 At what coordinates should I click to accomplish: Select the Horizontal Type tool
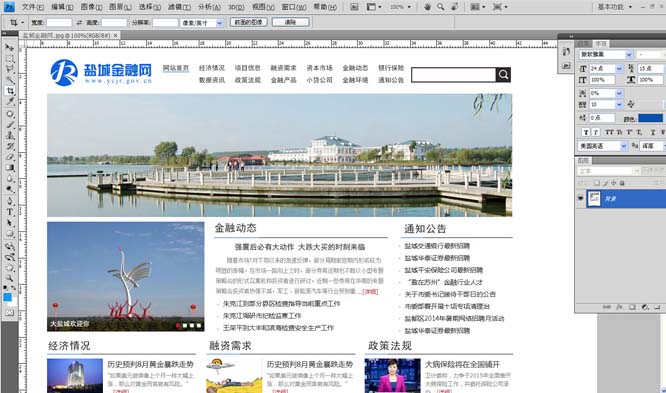[9, 212]
